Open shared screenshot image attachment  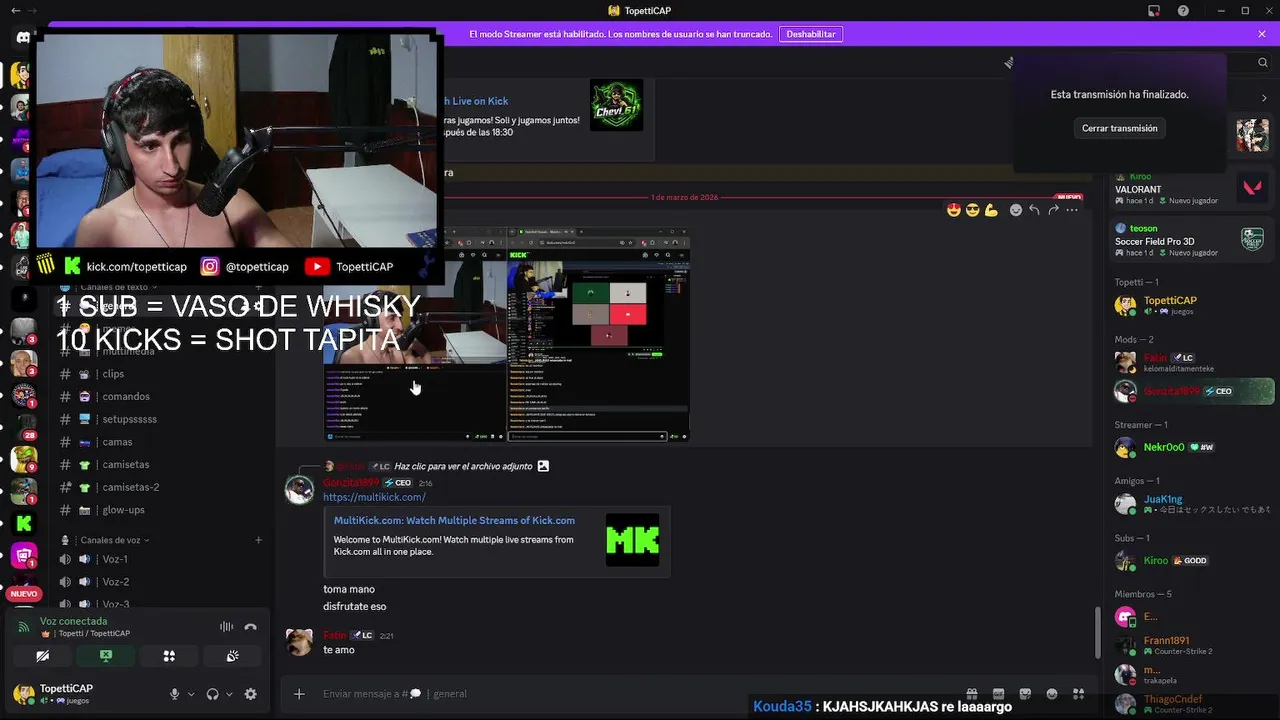[x=506, y=335]
